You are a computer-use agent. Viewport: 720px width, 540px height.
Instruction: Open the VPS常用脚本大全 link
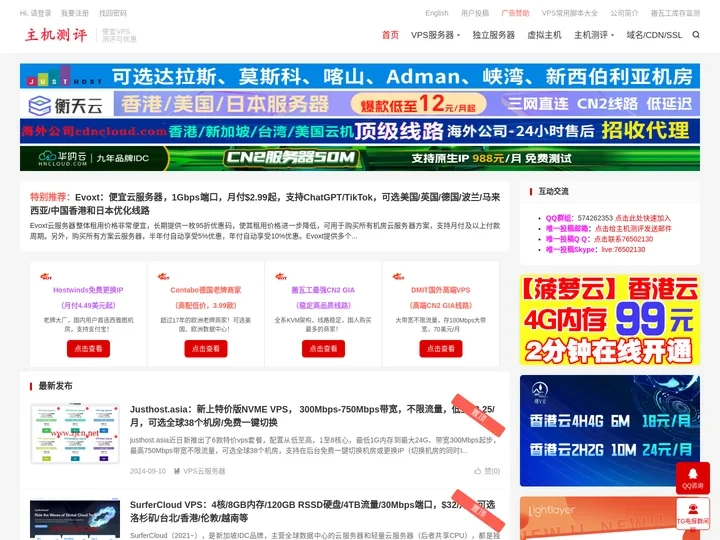click(570, 13)
